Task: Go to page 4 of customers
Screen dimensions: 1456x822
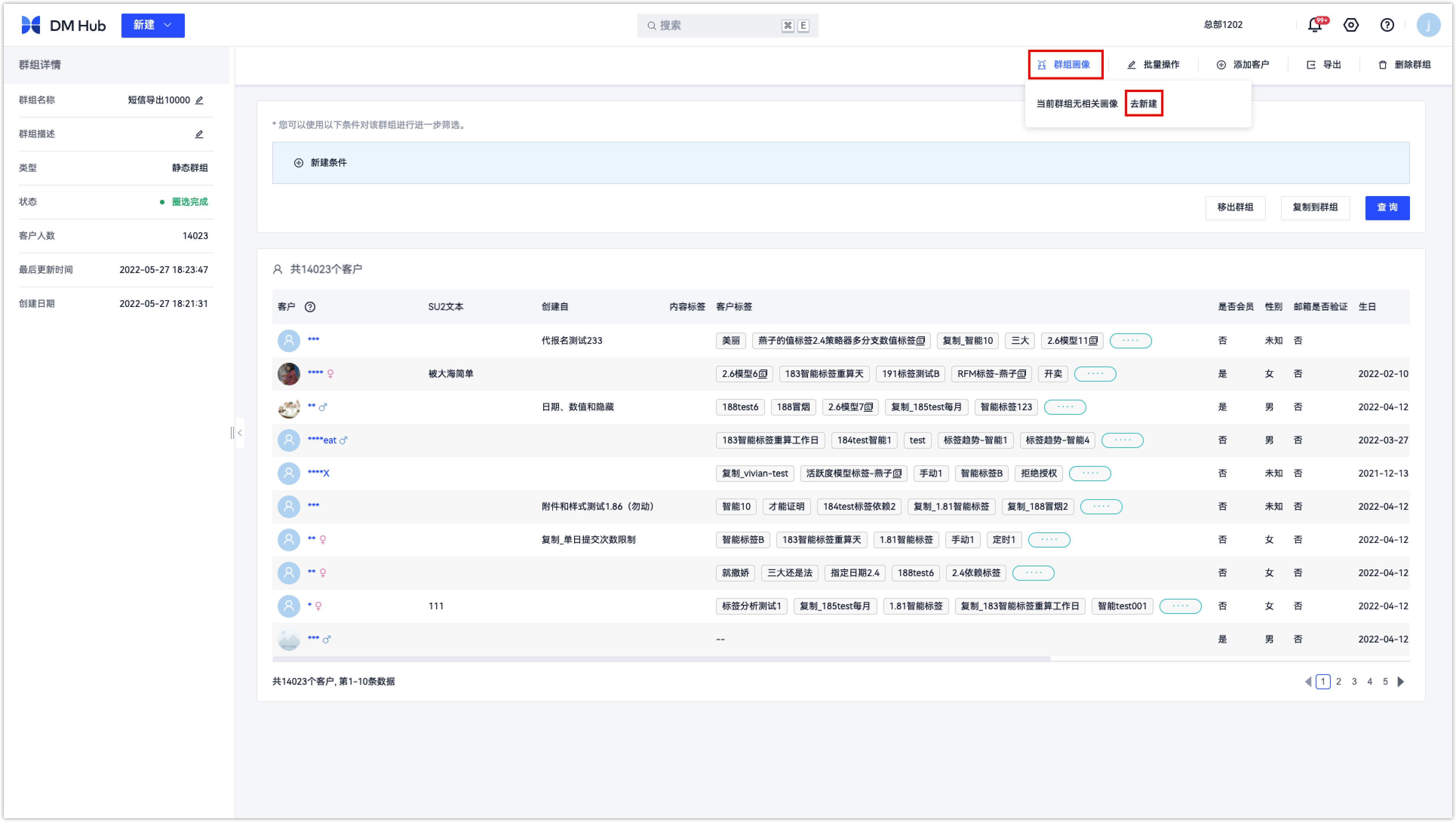Action: point(1369,682)
